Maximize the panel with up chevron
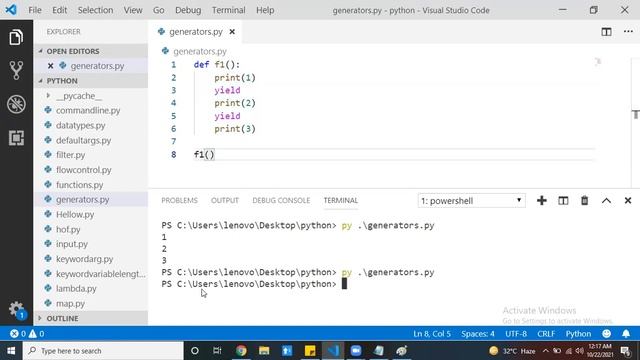The width and height of the screenshot is (640, 360). click(606, 200)
